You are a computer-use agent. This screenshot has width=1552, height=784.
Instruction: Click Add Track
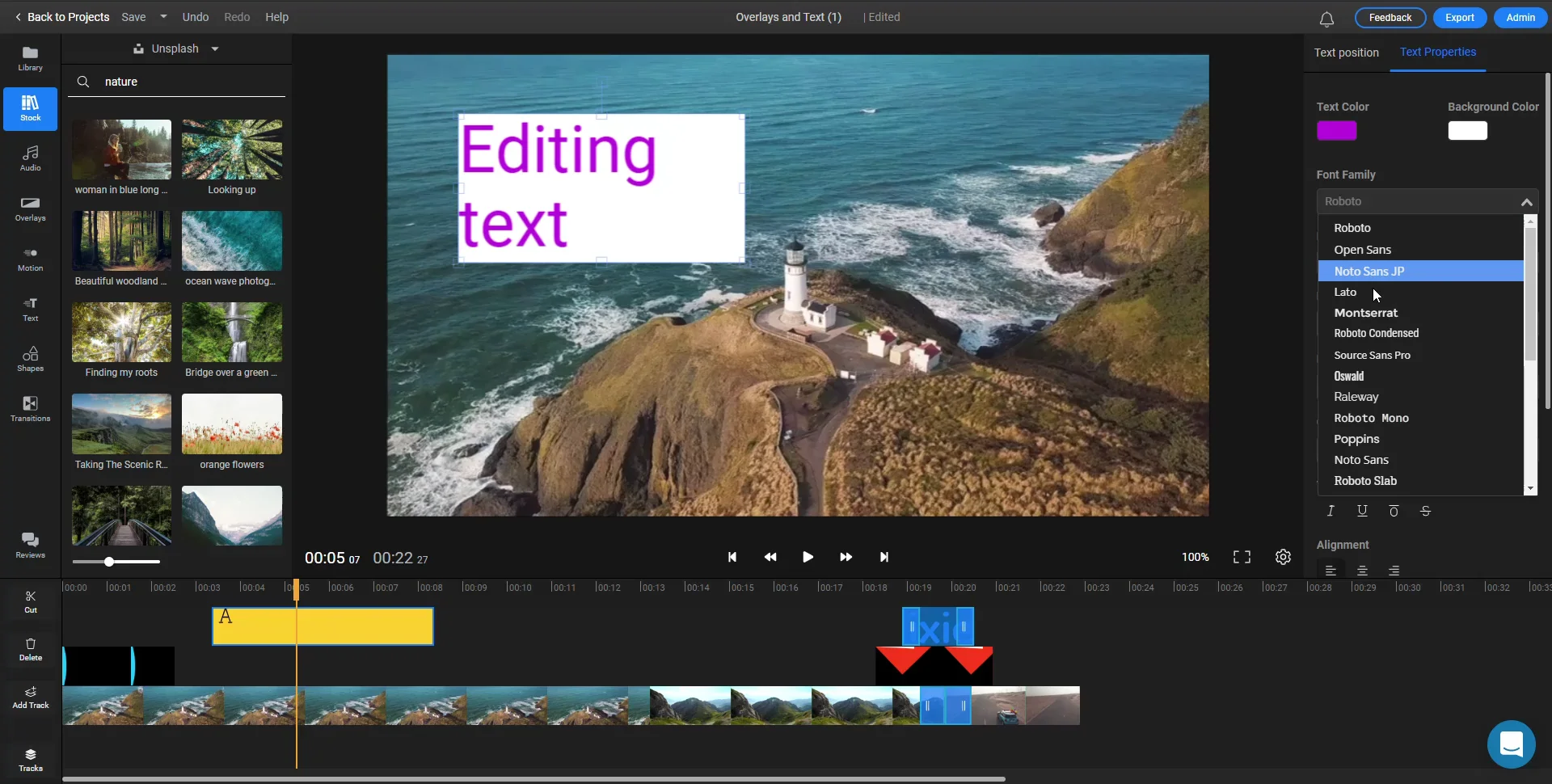click(30, 697)
